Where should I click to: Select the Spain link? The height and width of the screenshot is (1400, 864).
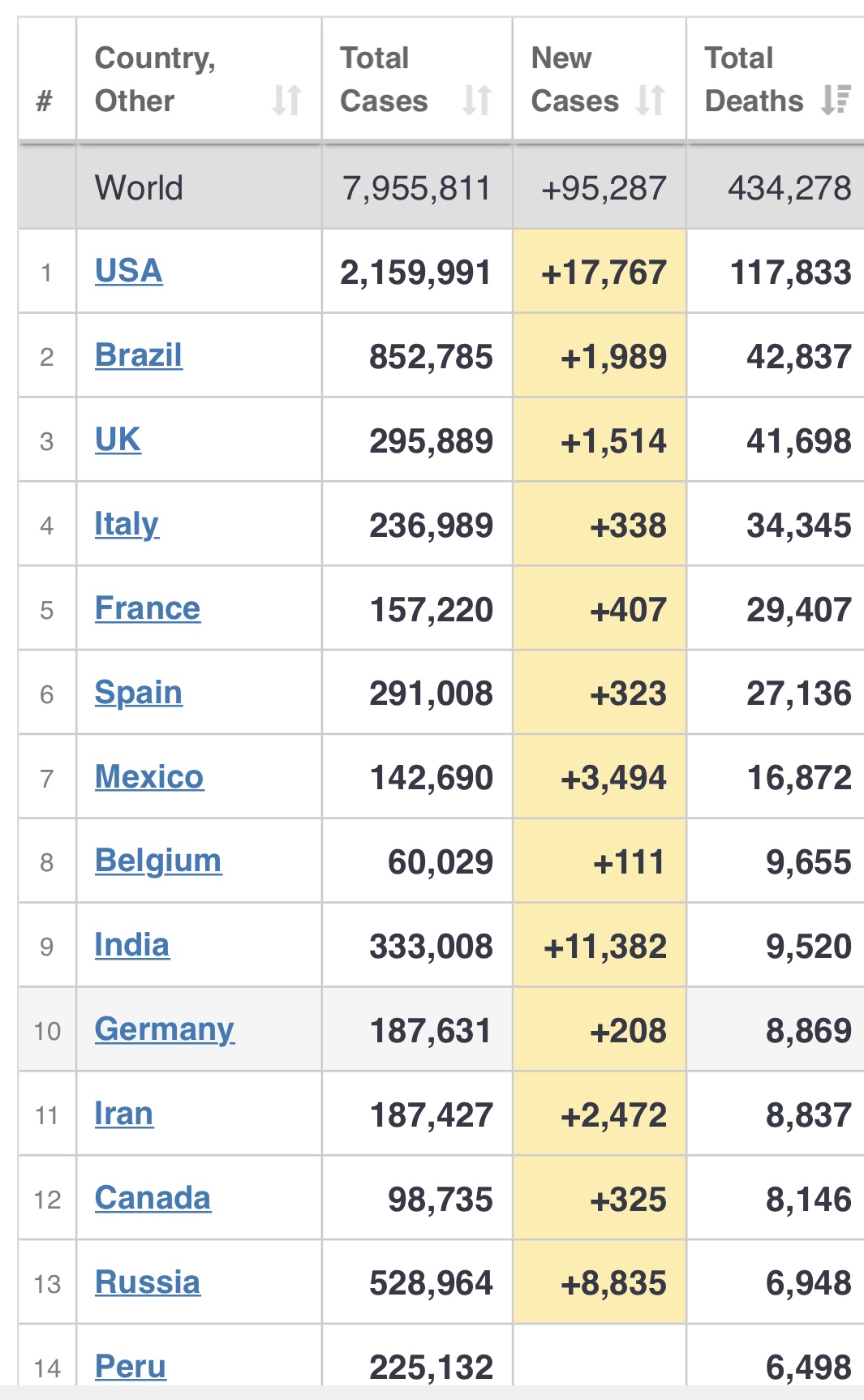coord(138,693)
